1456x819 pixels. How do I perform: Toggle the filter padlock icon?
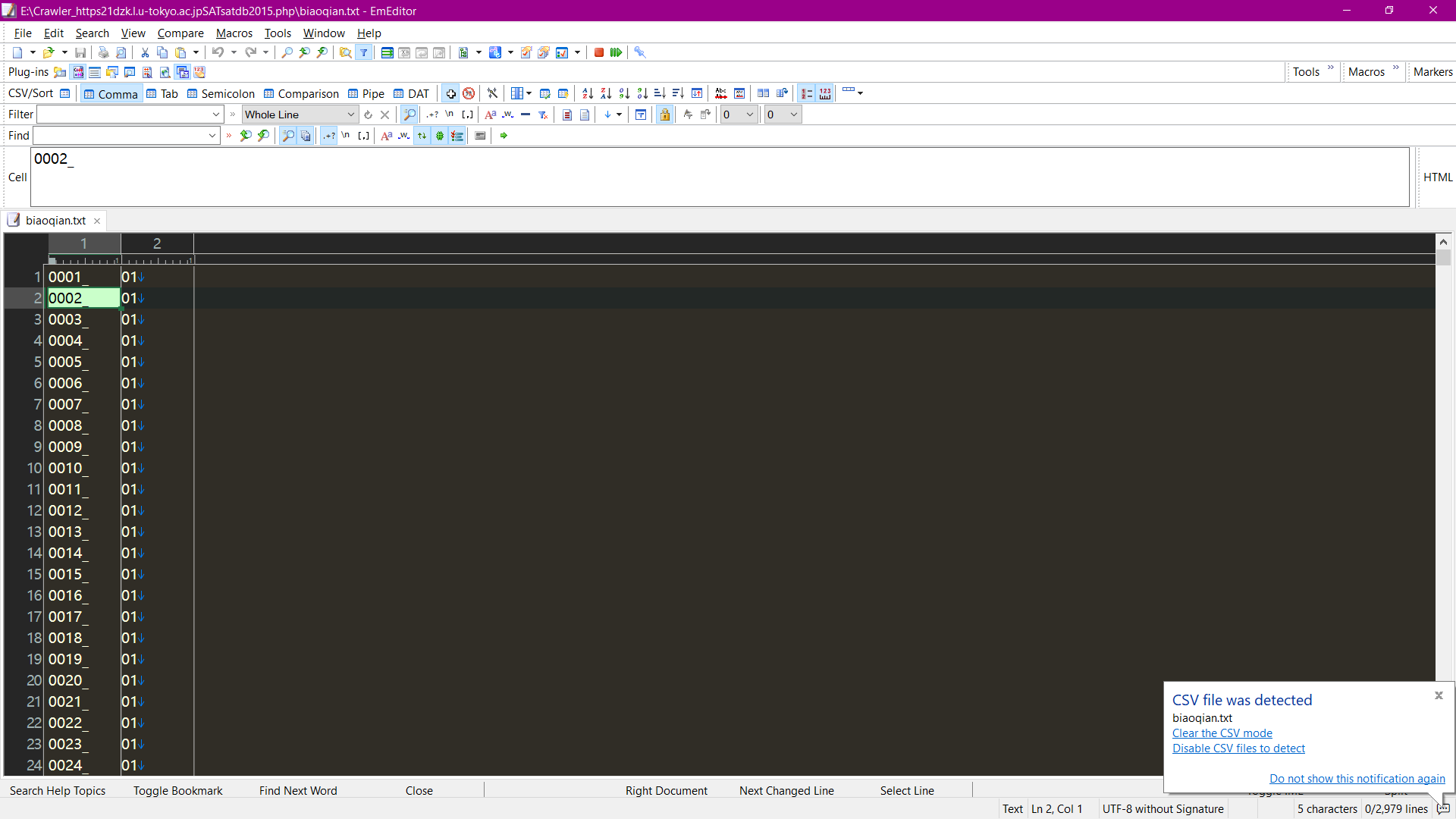pos(665,115)
